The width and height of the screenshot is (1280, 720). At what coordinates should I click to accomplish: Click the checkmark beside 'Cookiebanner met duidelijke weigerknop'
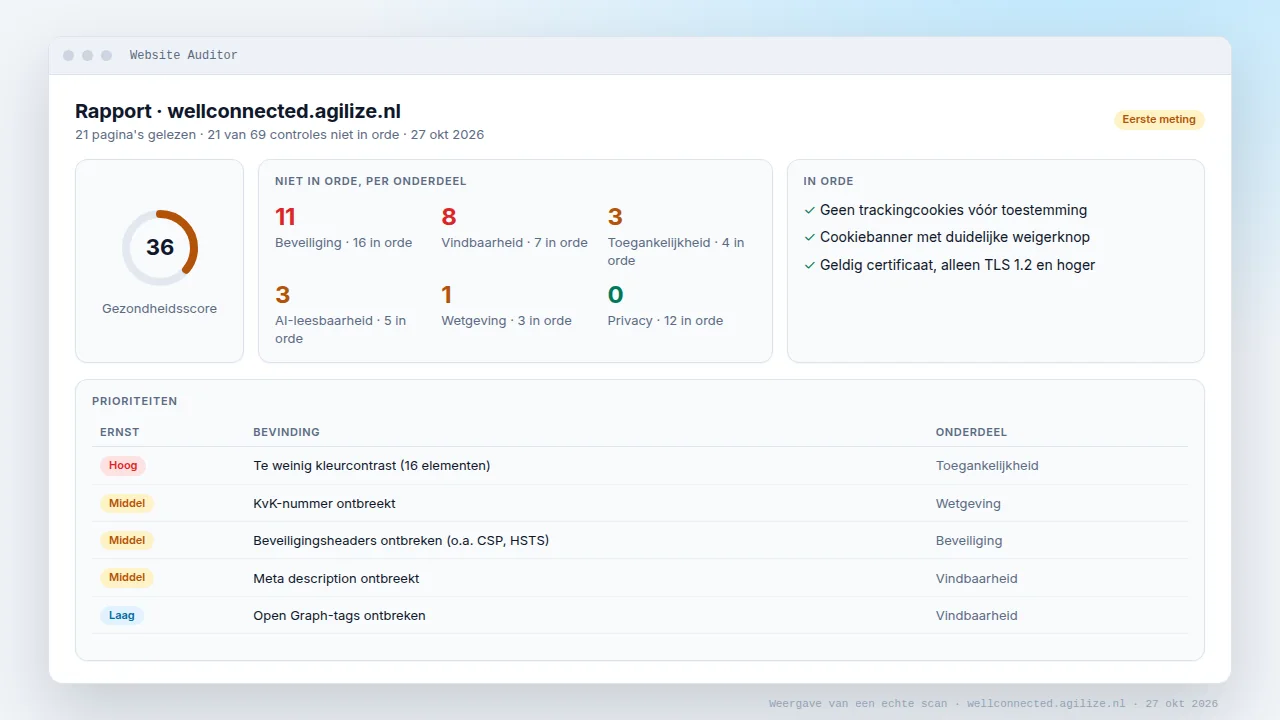pyautogui.click(x=809, y=238)
